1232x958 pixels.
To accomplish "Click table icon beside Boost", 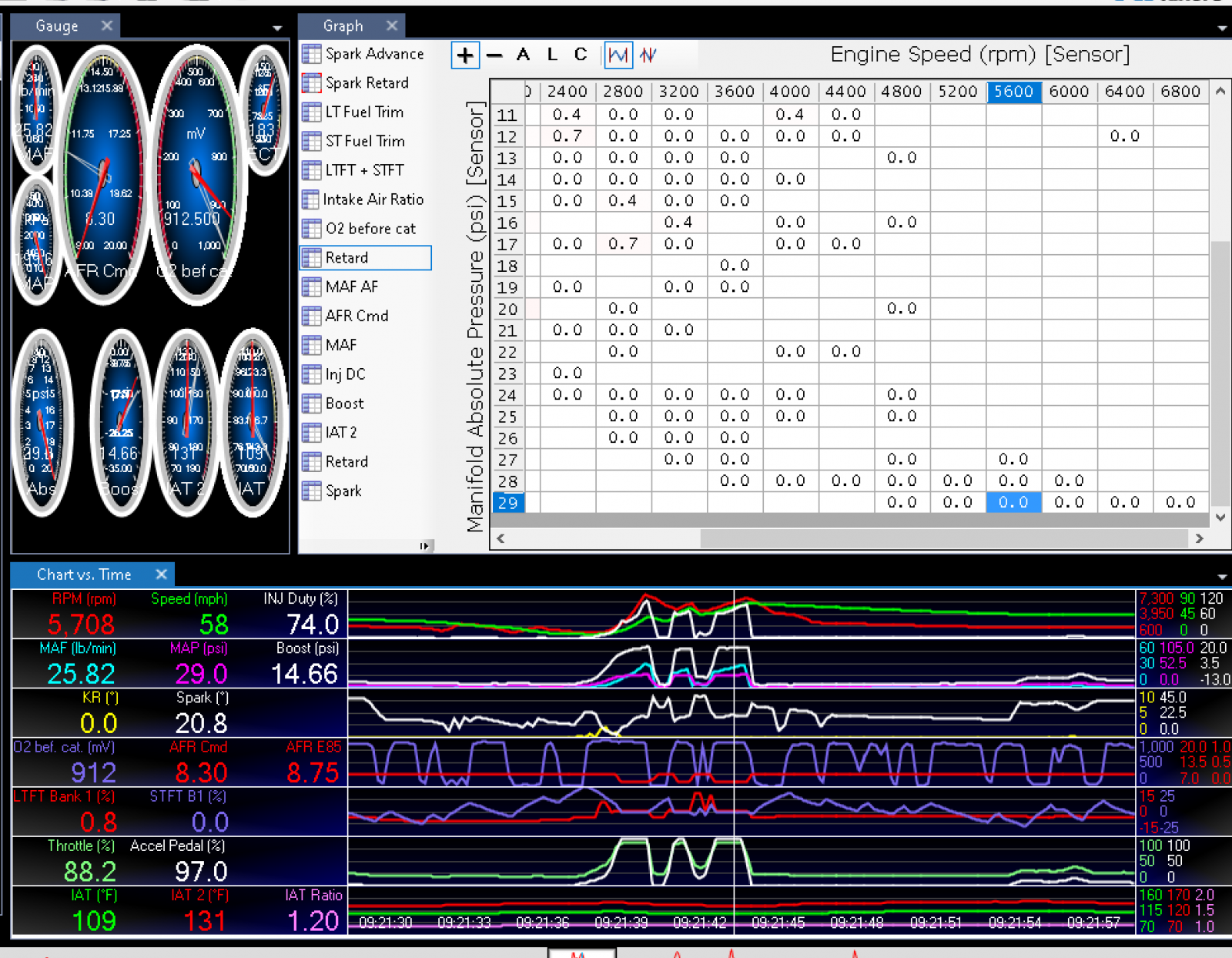I will (x=312, y=404).
